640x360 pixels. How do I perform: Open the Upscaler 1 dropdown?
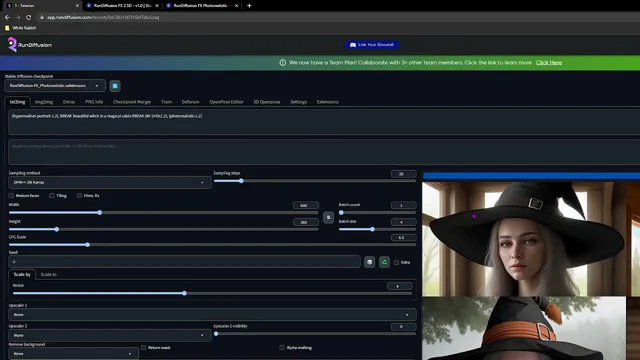tap(212, 315)
